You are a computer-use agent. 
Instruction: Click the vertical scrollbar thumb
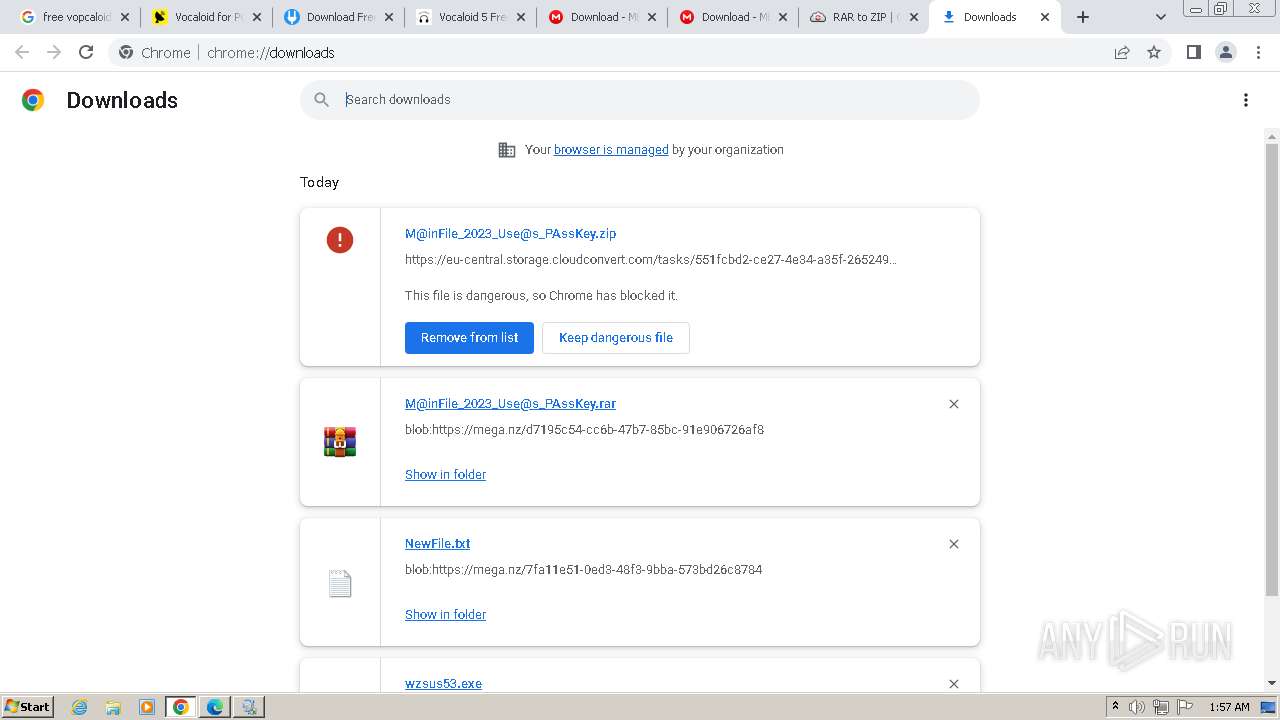[x=1272, y=368]
